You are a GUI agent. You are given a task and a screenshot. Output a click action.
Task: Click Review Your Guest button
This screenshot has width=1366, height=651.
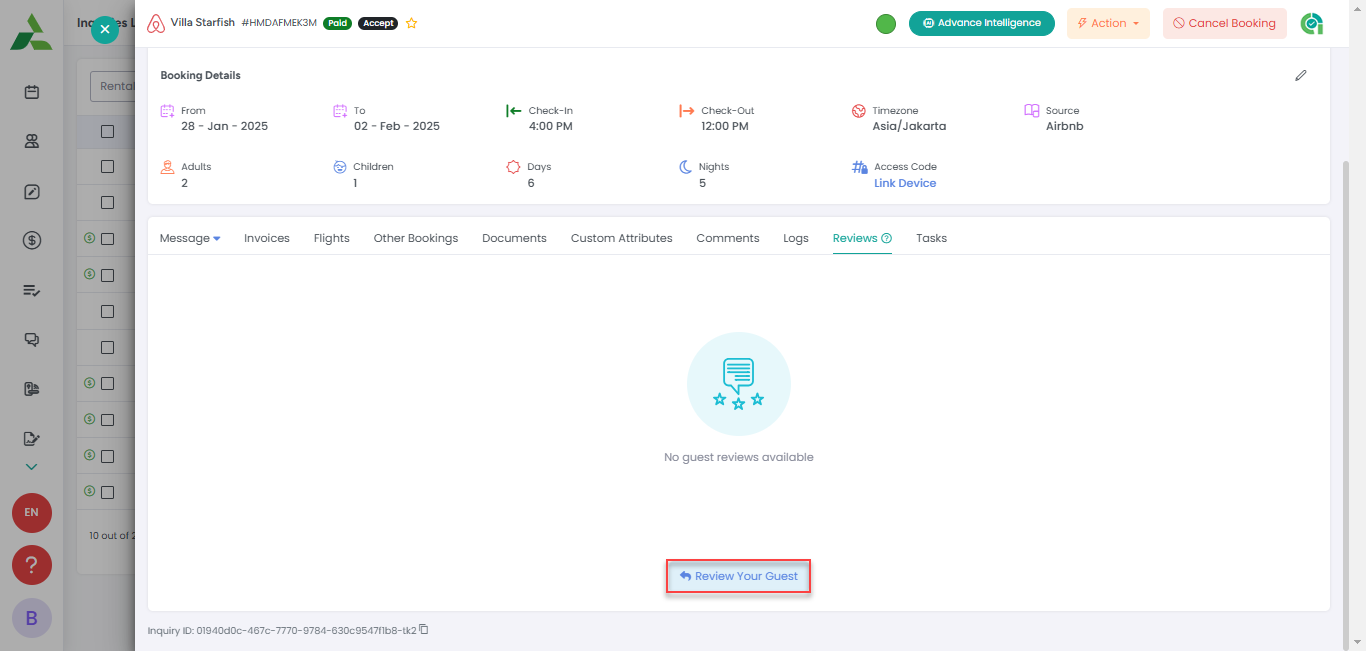coord(739,576)
